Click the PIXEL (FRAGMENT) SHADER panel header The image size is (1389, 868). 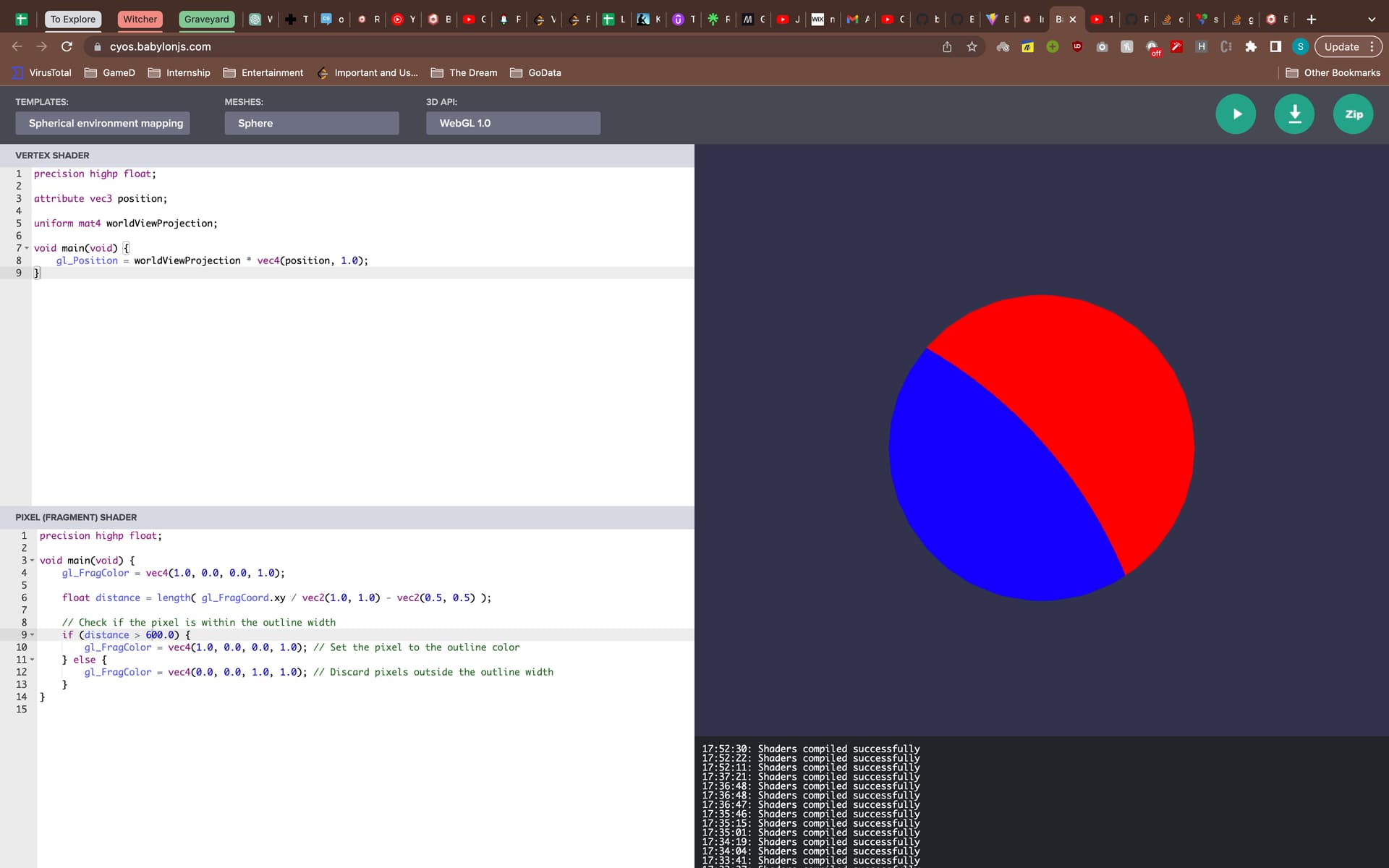(x=347, y=517)
